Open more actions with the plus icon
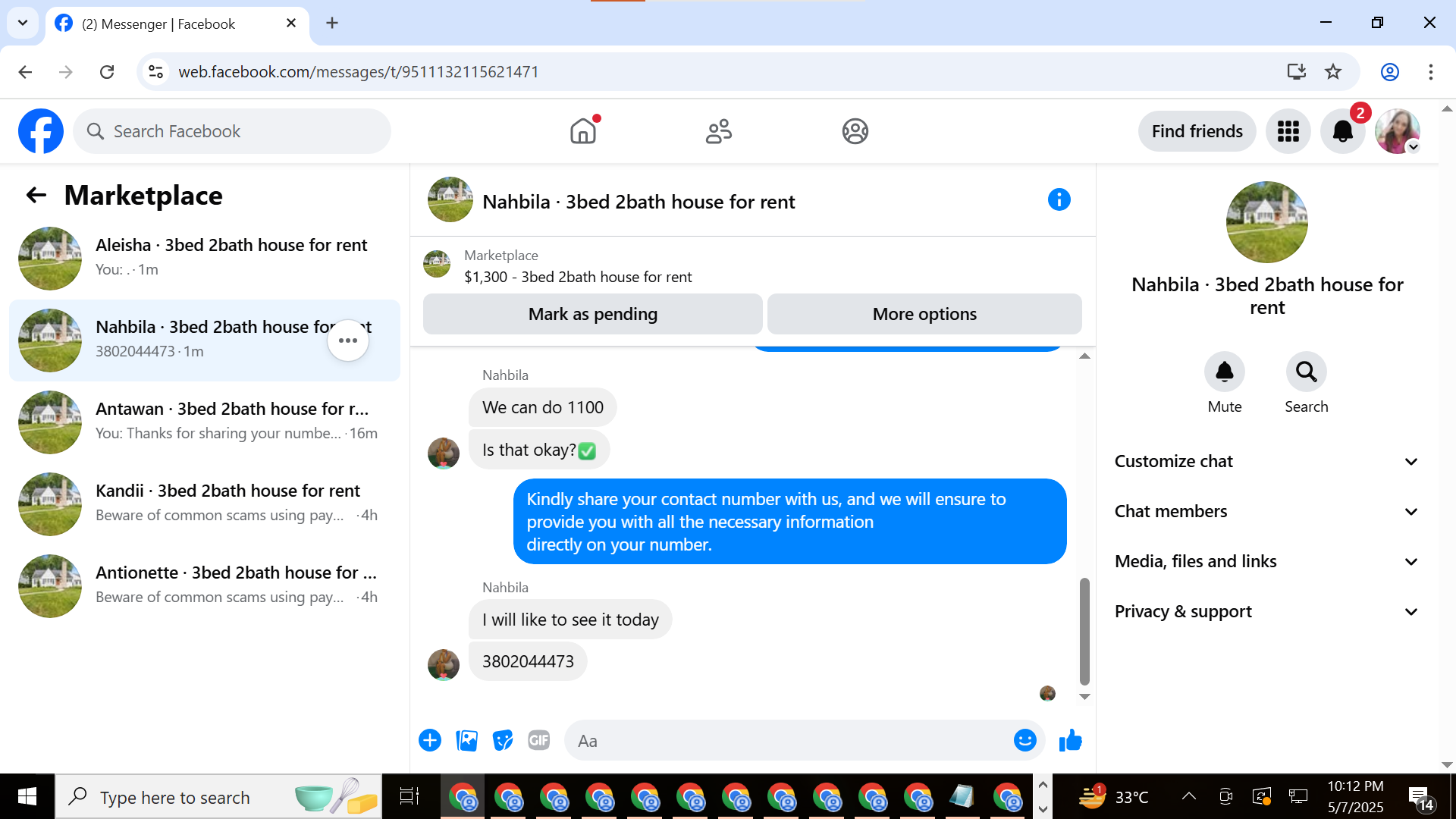 [430, 740]
